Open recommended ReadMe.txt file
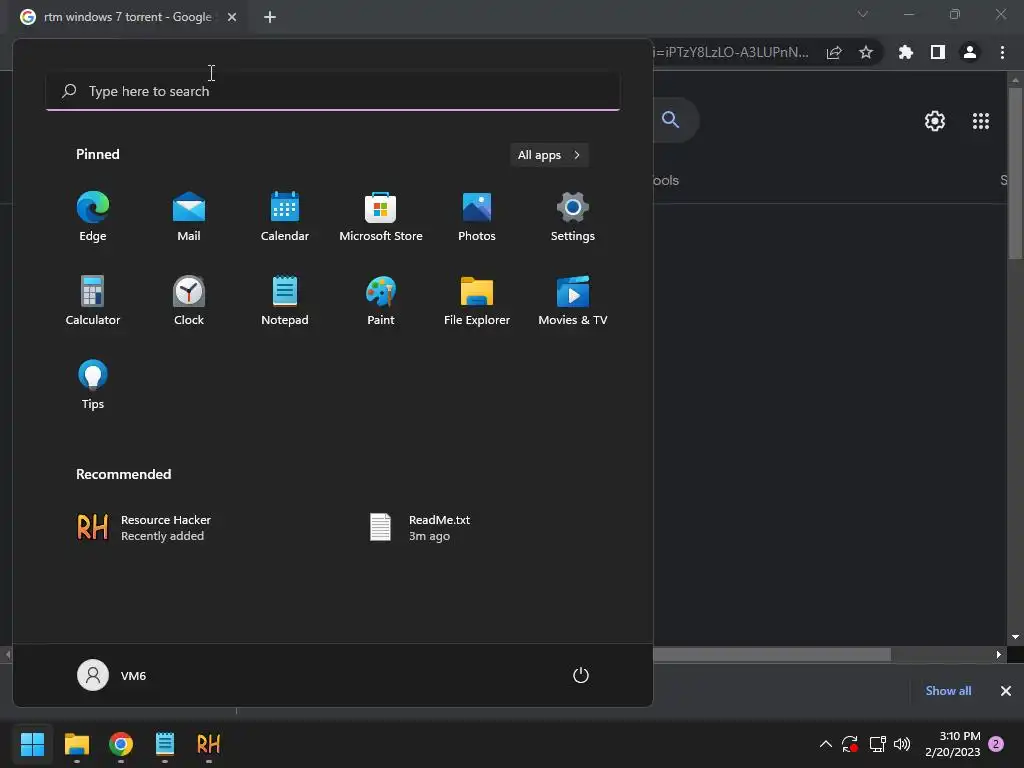The width and height of the screenshot is (1024, 768). pos(419,528)
